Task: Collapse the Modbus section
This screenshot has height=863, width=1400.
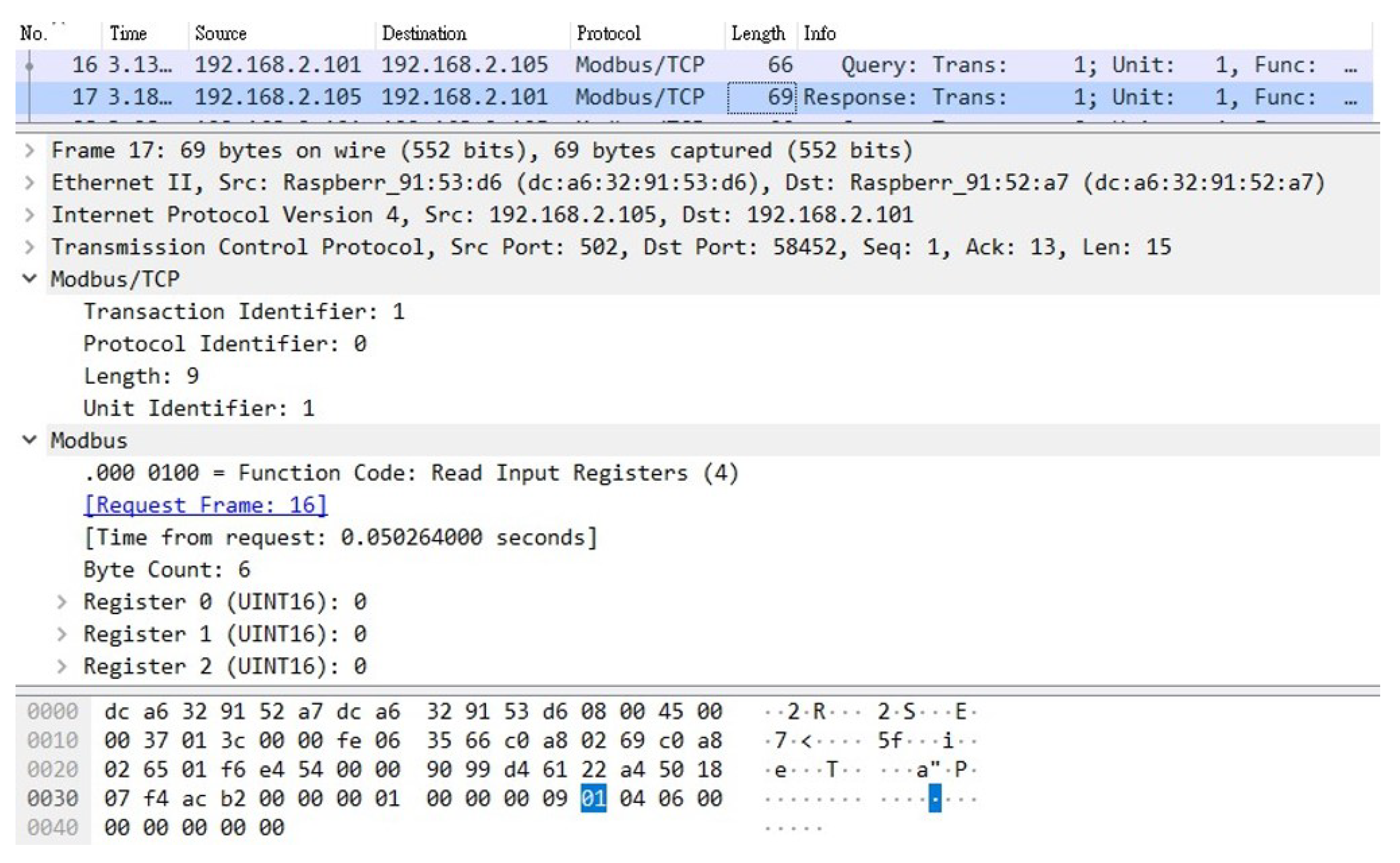Action: point(30,440)
